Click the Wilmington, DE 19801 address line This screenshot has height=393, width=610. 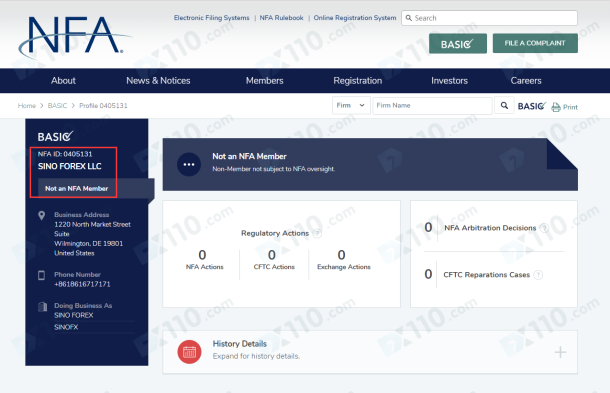point(88,244)
